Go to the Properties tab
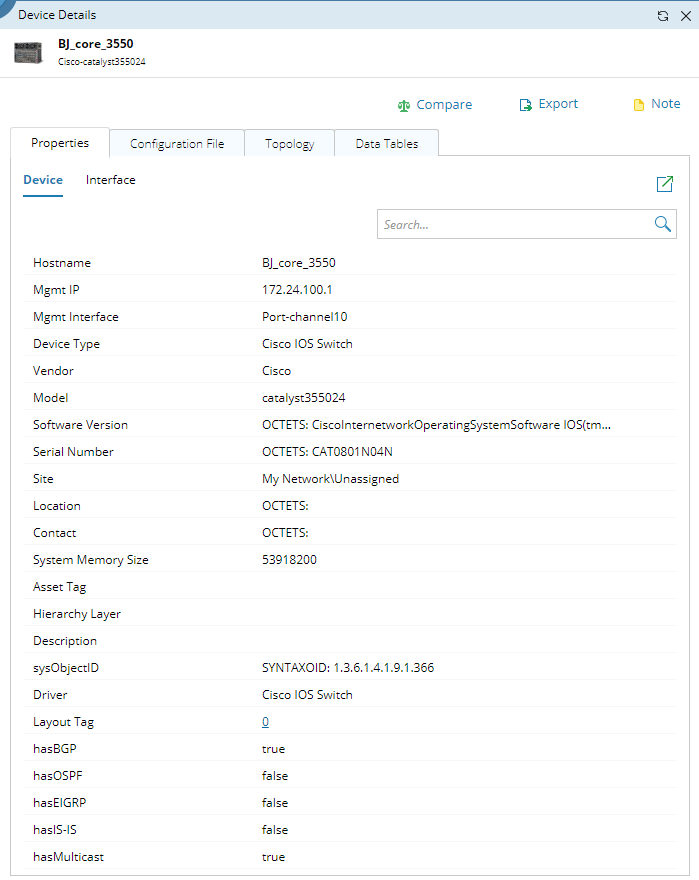Viewport: 699px width, 880px height. (x=60, y=143)
